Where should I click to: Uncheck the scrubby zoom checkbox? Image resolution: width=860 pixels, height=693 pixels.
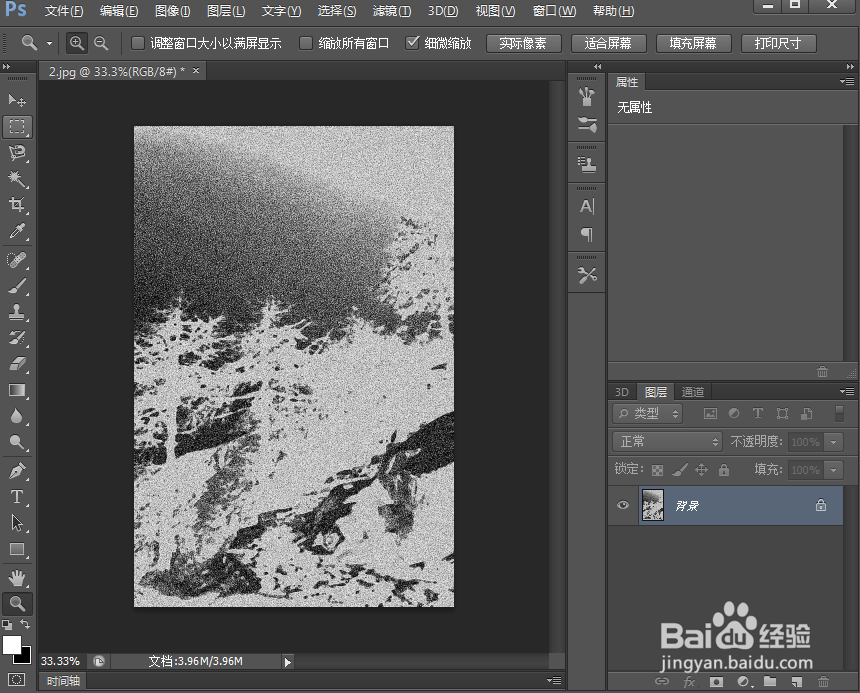click(x=412, y=43)
